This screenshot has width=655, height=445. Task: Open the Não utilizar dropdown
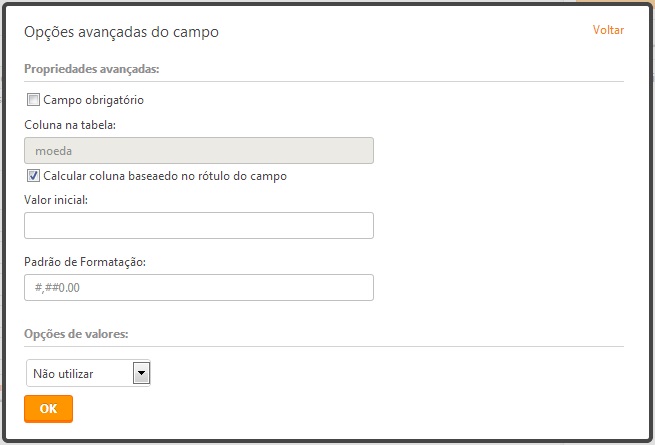[88, 373]
